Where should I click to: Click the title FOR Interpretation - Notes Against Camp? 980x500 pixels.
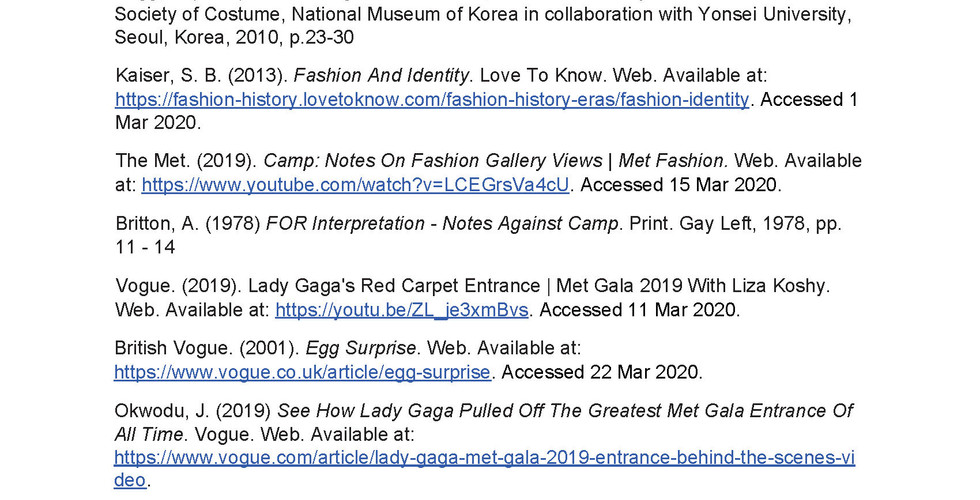point(442,223)
